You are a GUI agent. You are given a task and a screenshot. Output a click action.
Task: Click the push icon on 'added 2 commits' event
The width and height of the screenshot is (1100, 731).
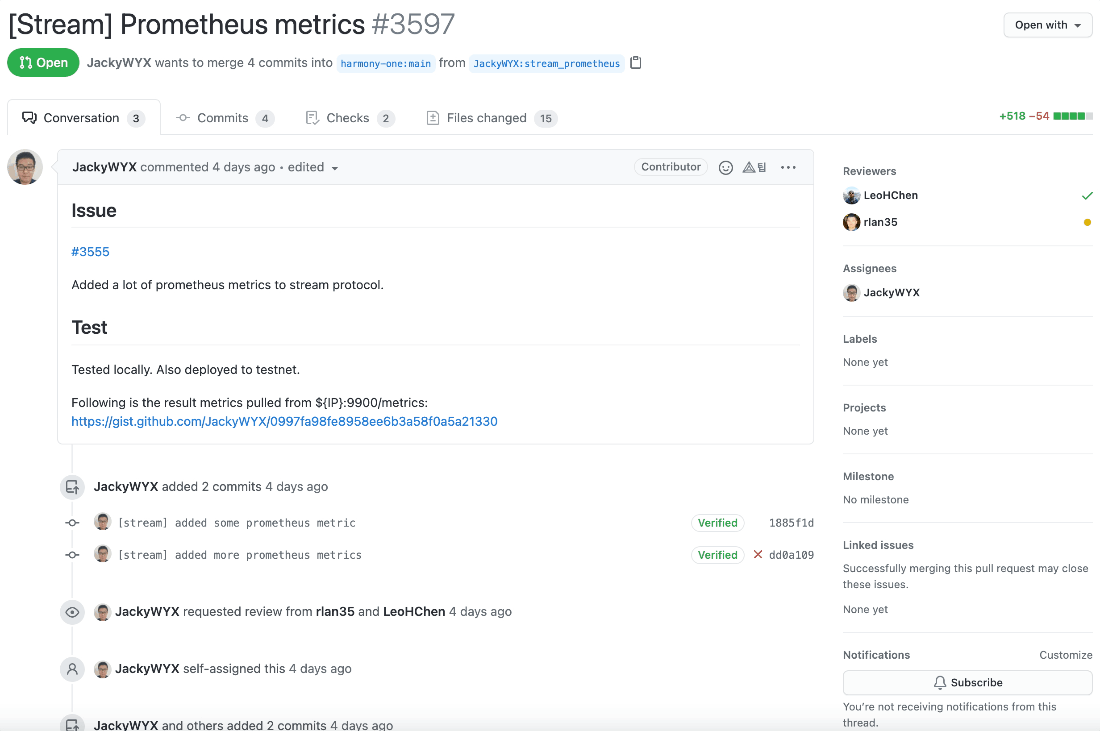(72, 486)
